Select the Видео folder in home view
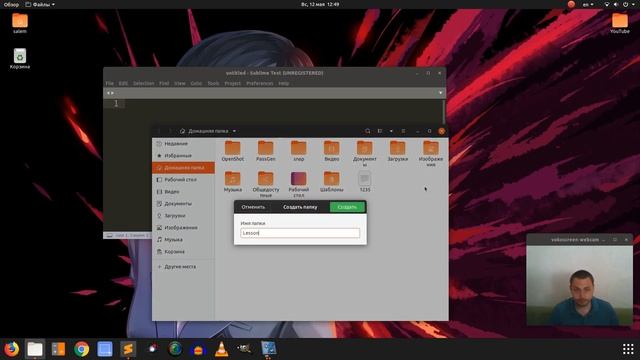This screenshot has width=640, height=360. click(x=332, y=150)
